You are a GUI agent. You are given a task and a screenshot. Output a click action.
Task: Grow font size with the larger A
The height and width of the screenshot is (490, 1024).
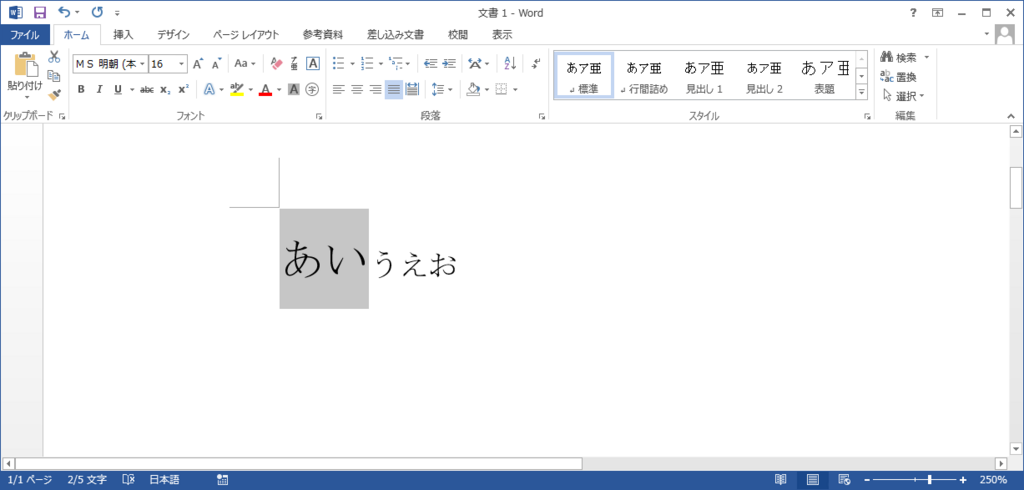pyautogui.click(x=198, y=63)
